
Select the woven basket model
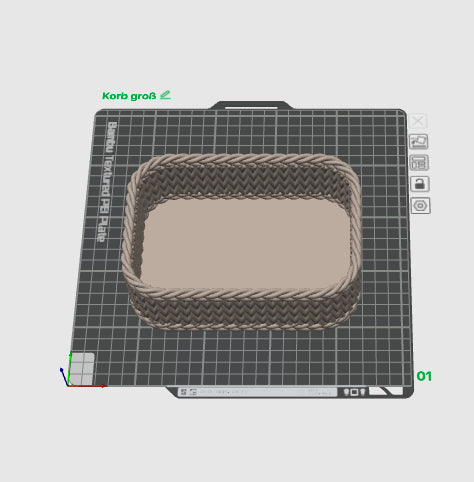[242, 243]
